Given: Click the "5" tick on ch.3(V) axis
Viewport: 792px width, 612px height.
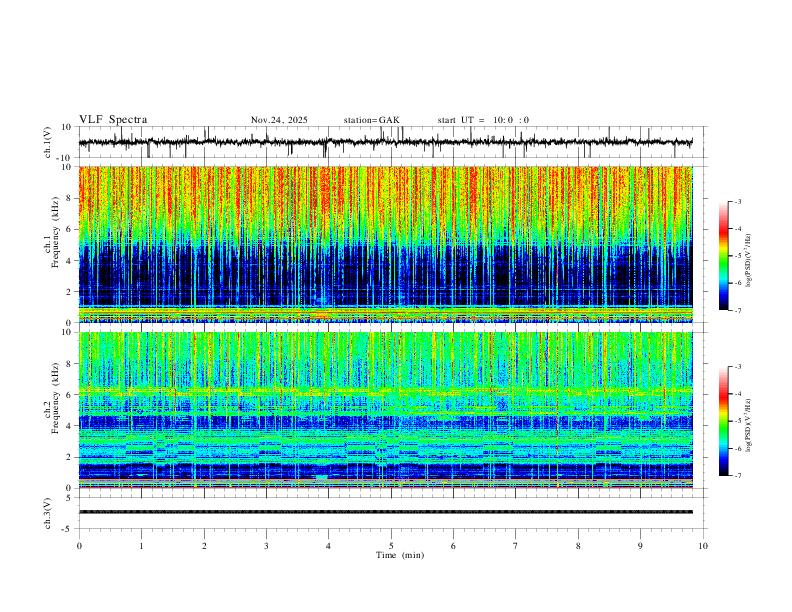Looking at the screenshot, I should (x=69, y=497).
